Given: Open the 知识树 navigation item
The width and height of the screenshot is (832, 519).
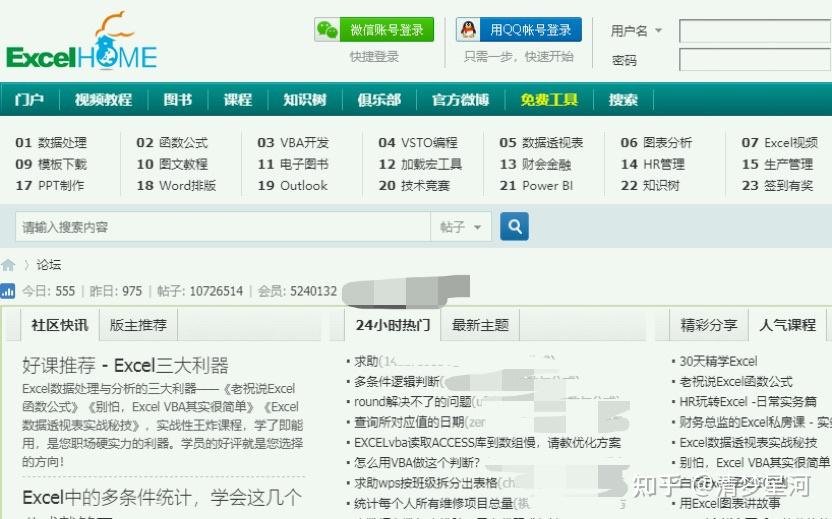Looking at the screenshot, I should (305, 99).
